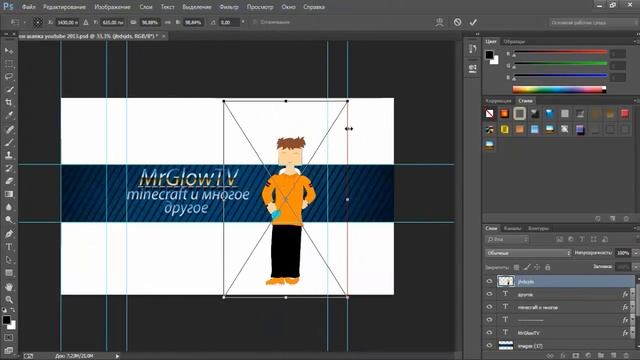Toggle link between width and height percentages
Screen dimensions: 640x360
[x=168, y=22]
